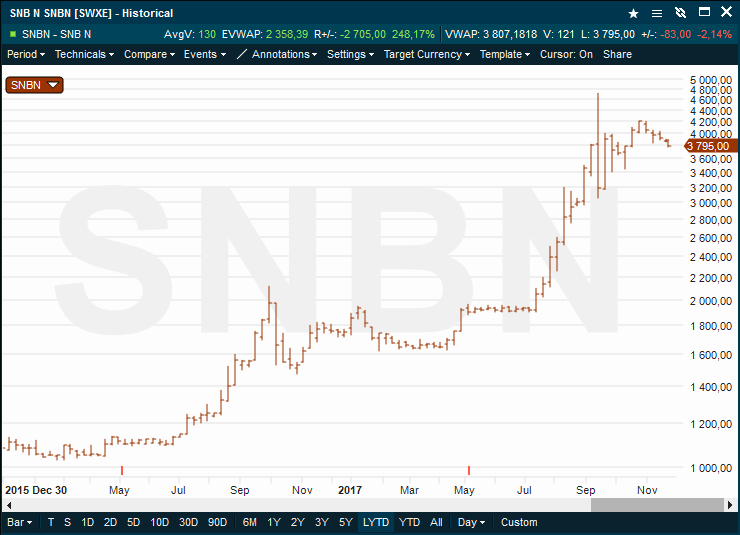The image size is (740, 535).
Task: Open the Target Currency dropdown
Action: coord(427,54)
